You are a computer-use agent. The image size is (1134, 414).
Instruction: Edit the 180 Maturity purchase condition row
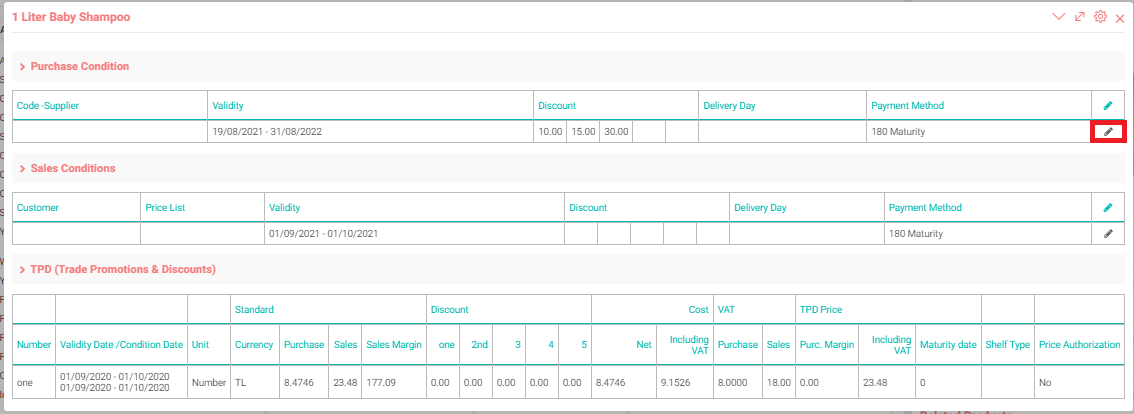(1107, 131)
